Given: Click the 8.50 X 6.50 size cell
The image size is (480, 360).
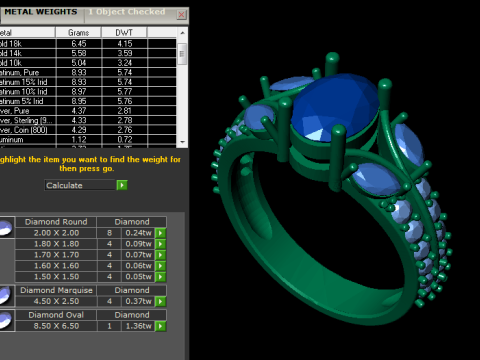Looking at the screenshot, I should pos(56,326).
